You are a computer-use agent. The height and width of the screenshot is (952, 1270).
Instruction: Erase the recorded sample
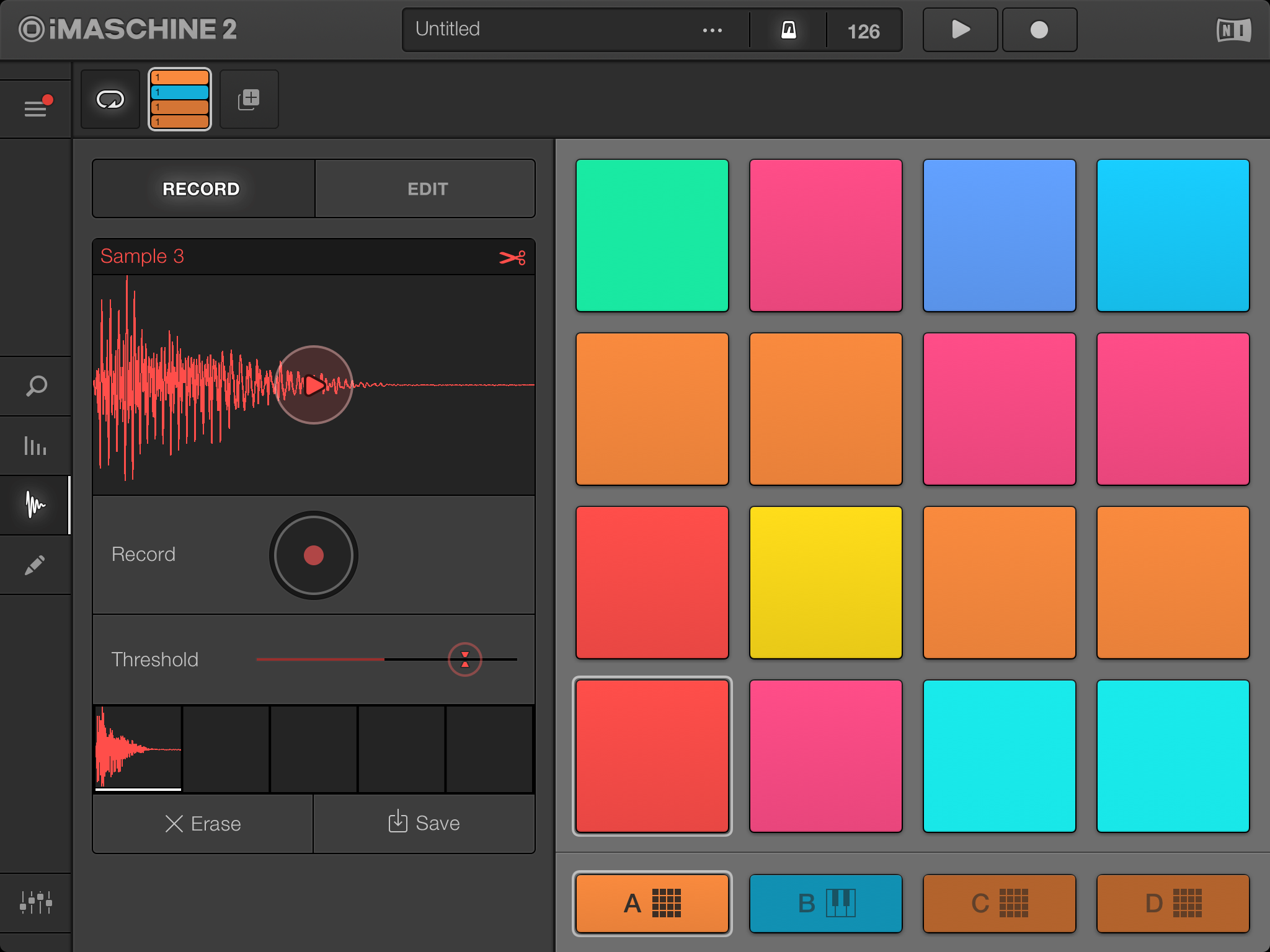[x=203, y=824]
